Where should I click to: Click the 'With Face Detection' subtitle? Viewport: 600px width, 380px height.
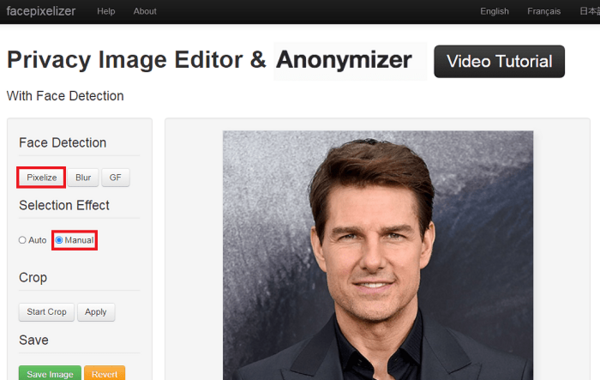(65, 96)
